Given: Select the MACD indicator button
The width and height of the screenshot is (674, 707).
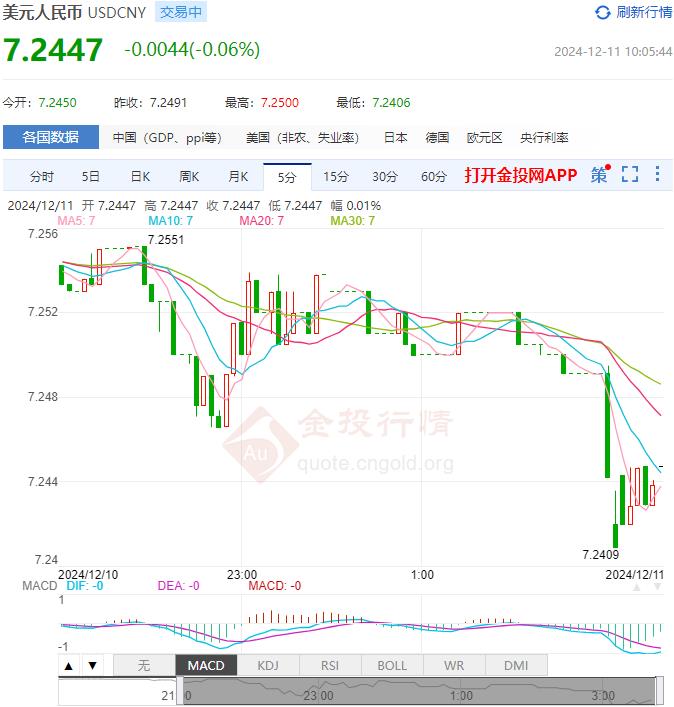Looking at the screenshot, I should [206, 666].
